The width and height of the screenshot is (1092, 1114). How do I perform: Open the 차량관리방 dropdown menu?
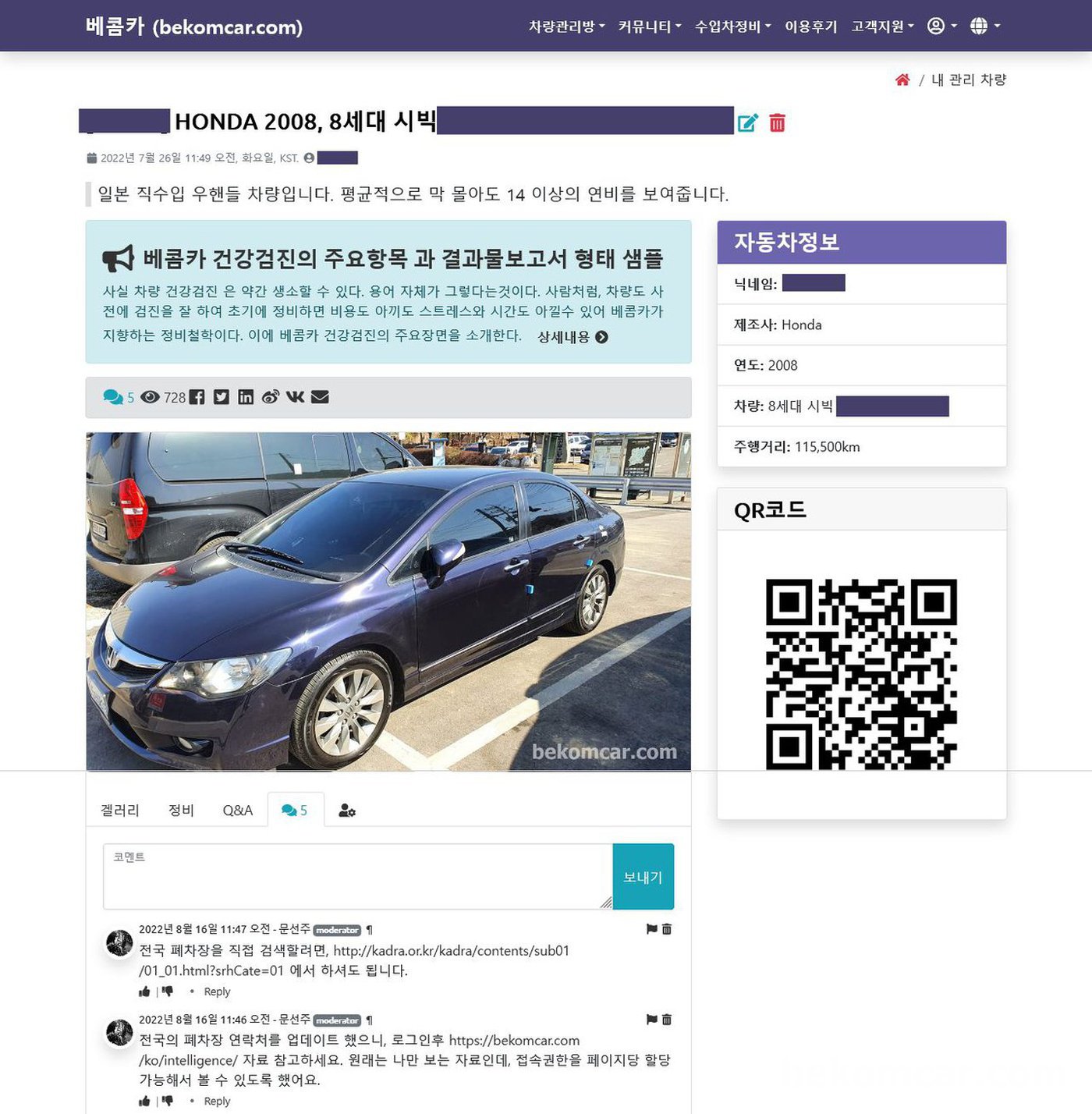coord(566,27)
